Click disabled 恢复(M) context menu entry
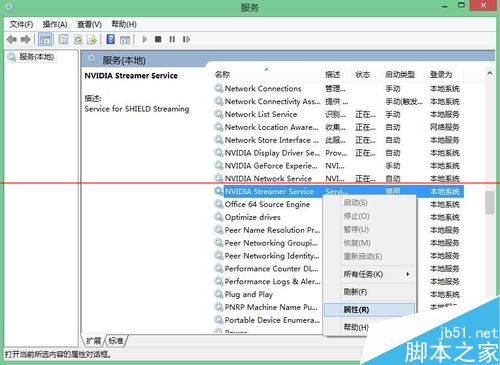The height and width of the screenshot is (365, 500). pos(370,243)
